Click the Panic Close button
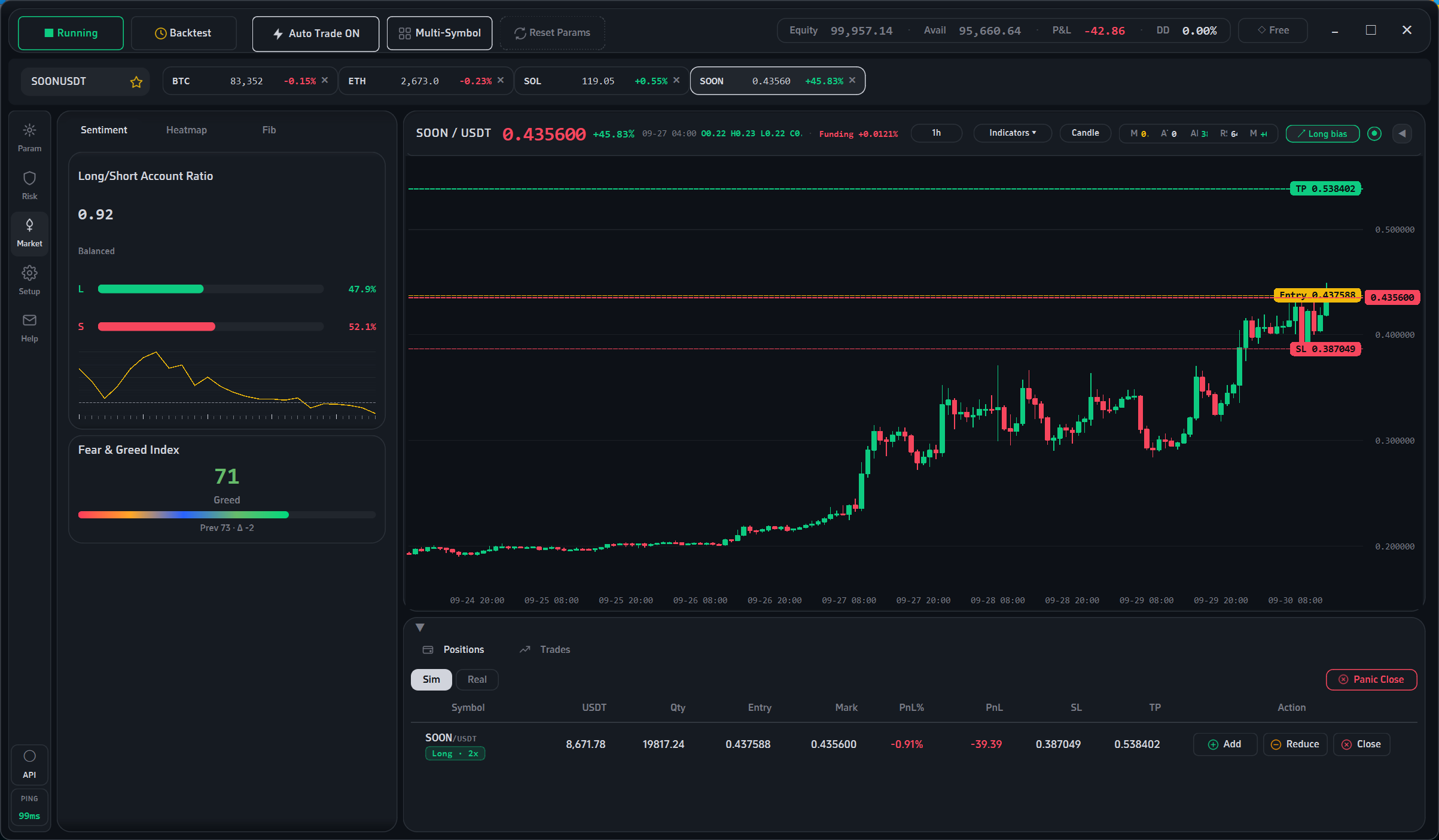The height and width of the screenshot is (840, 1439). [x=1371, y=679]
